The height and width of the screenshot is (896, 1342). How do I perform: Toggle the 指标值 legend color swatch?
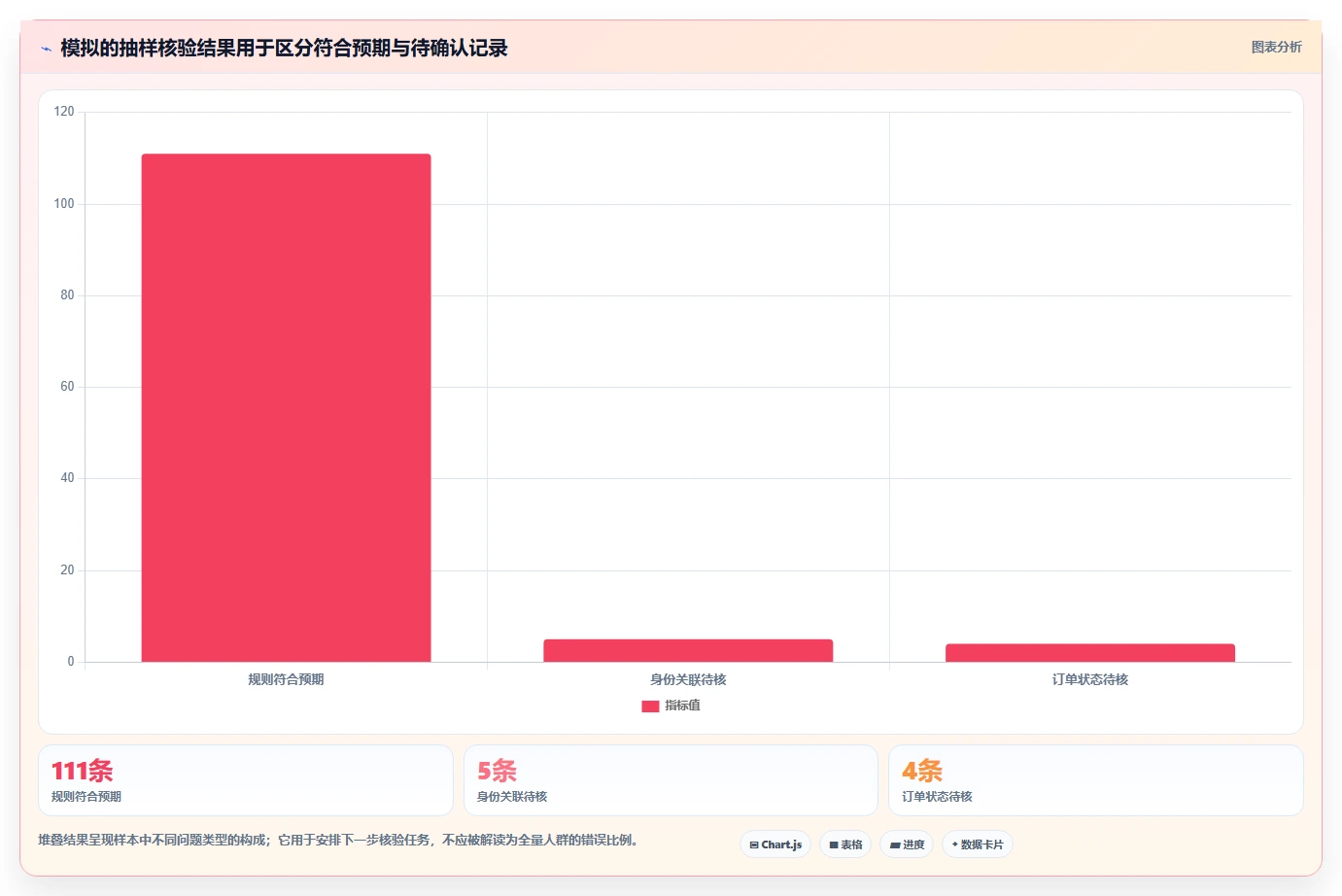[650, 706]
